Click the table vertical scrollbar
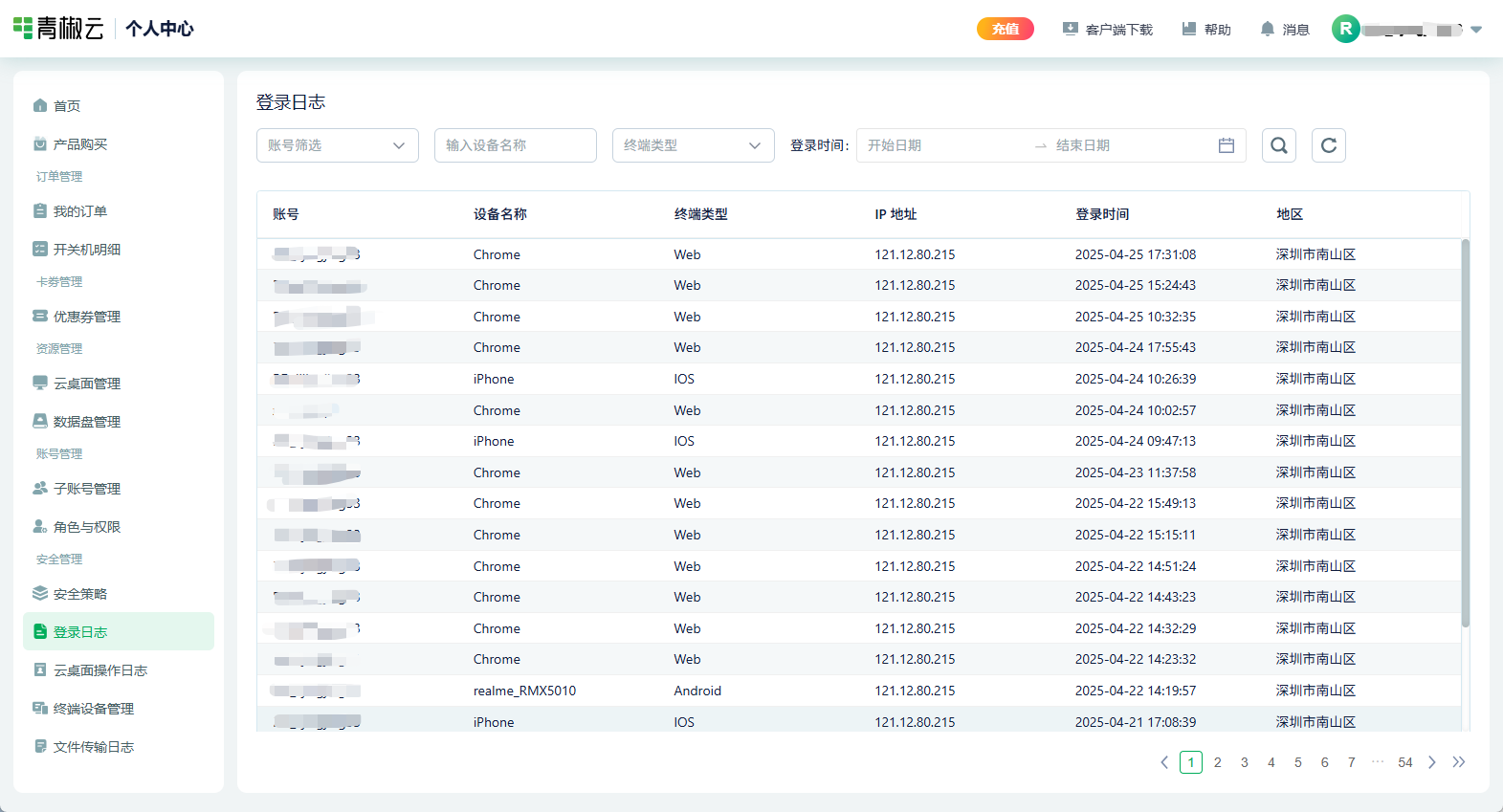1503x812 pixels. click(x=1465, y=432)
